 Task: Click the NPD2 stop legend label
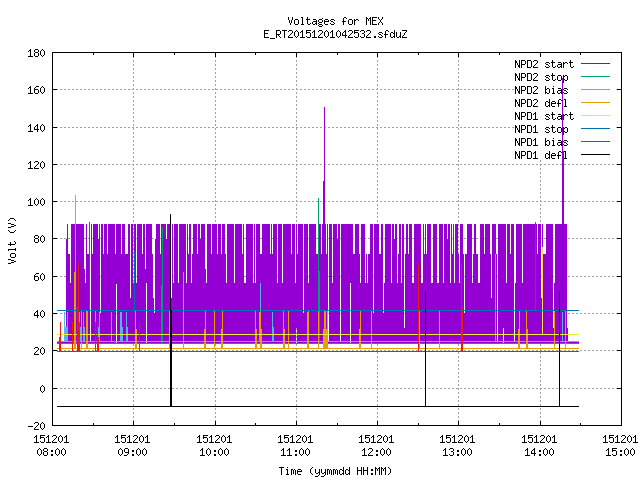pos(541,77)
